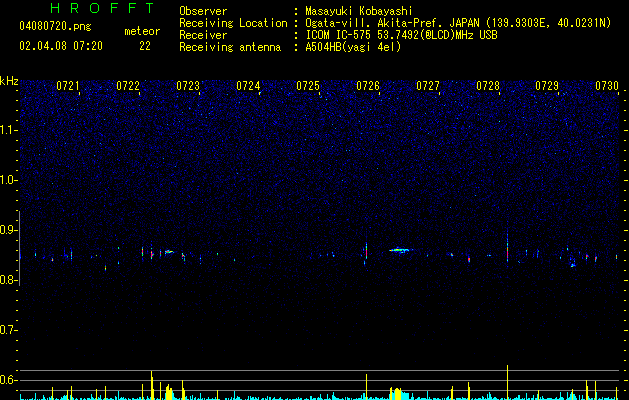
Task: Click the Receiving antenna label
Action: click(x=230, y=47)
